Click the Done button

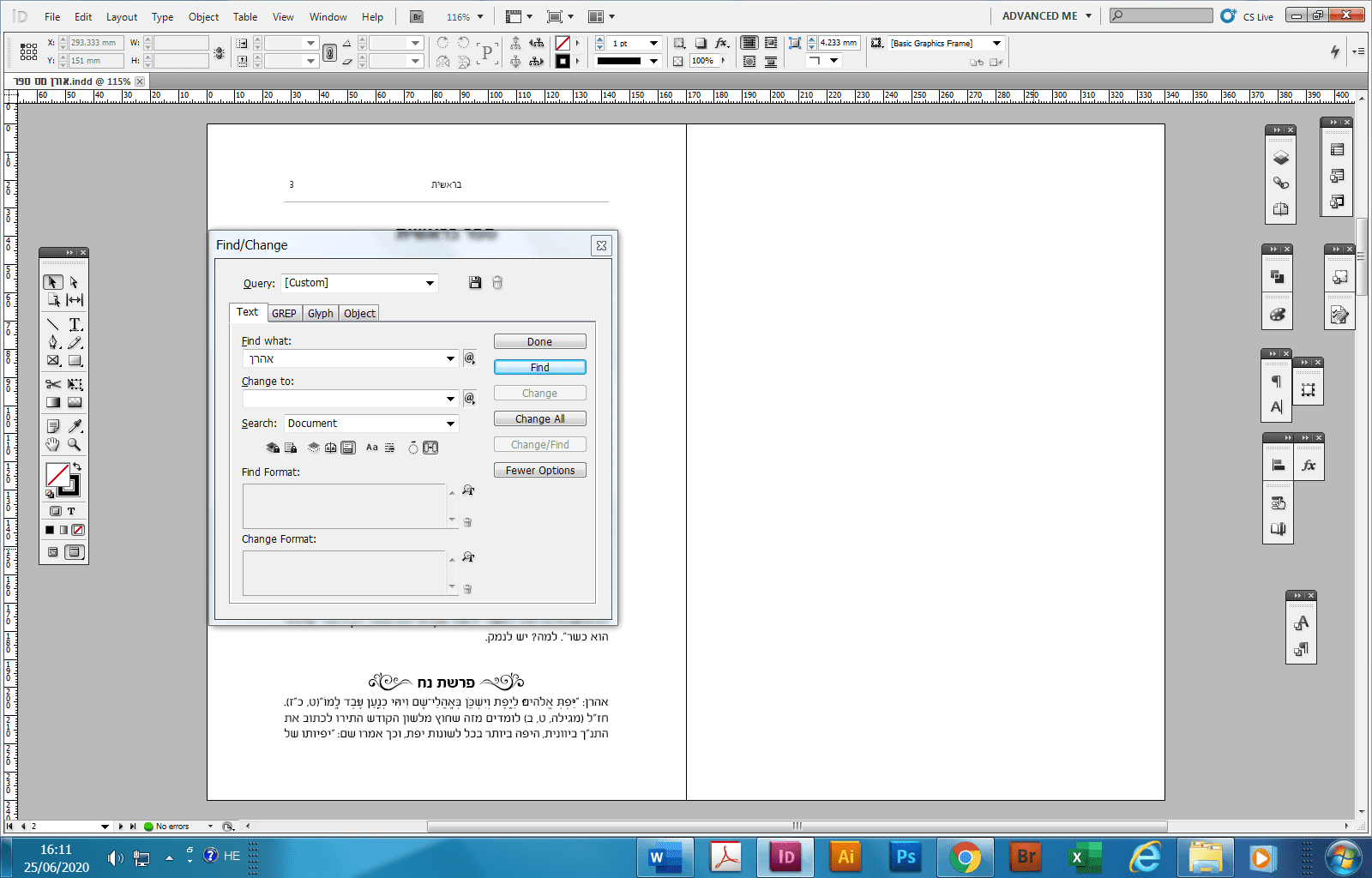(540, 341)
